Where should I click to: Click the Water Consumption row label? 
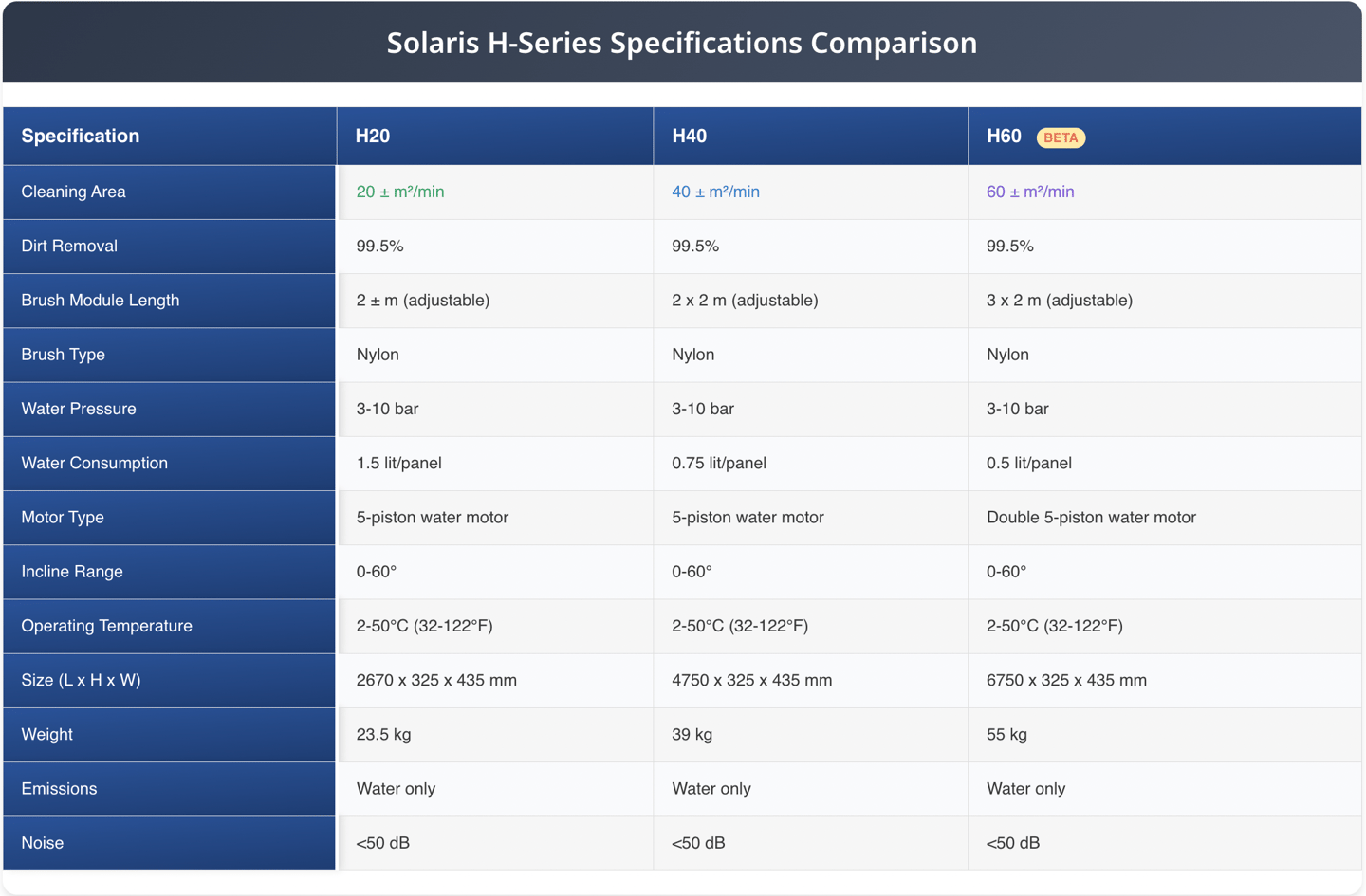click(94, 464)
